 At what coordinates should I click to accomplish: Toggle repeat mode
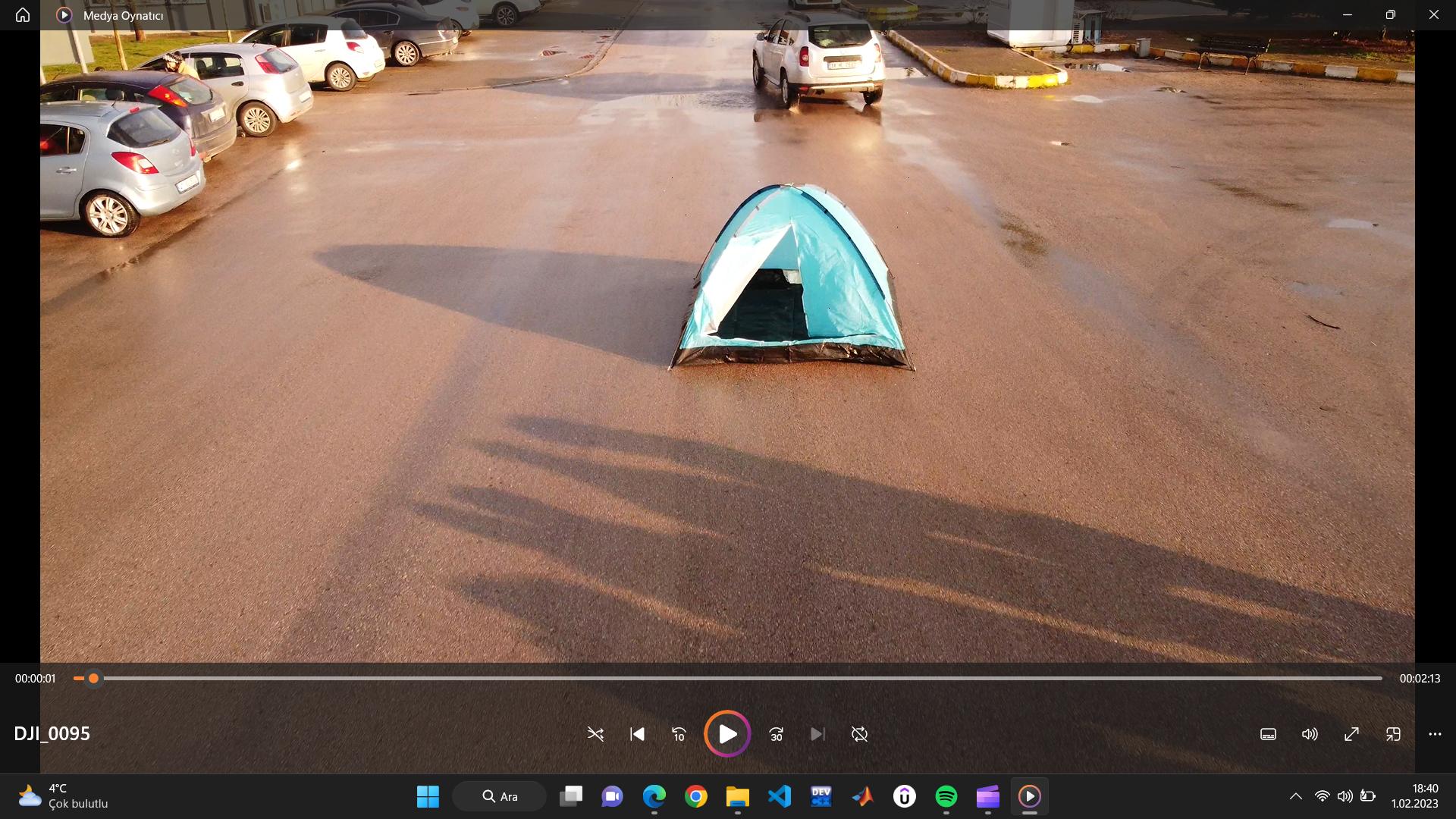click(x=859, y=734)
